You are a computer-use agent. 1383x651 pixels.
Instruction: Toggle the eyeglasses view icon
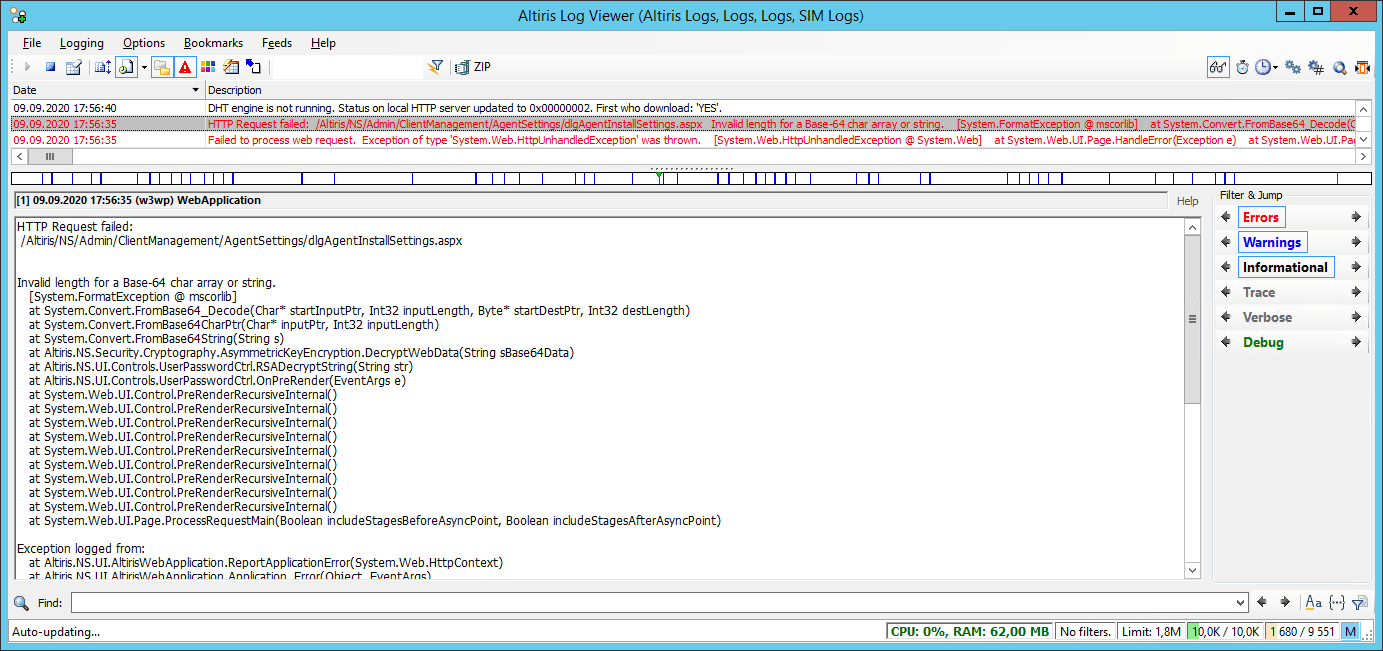coord(1218,67)
